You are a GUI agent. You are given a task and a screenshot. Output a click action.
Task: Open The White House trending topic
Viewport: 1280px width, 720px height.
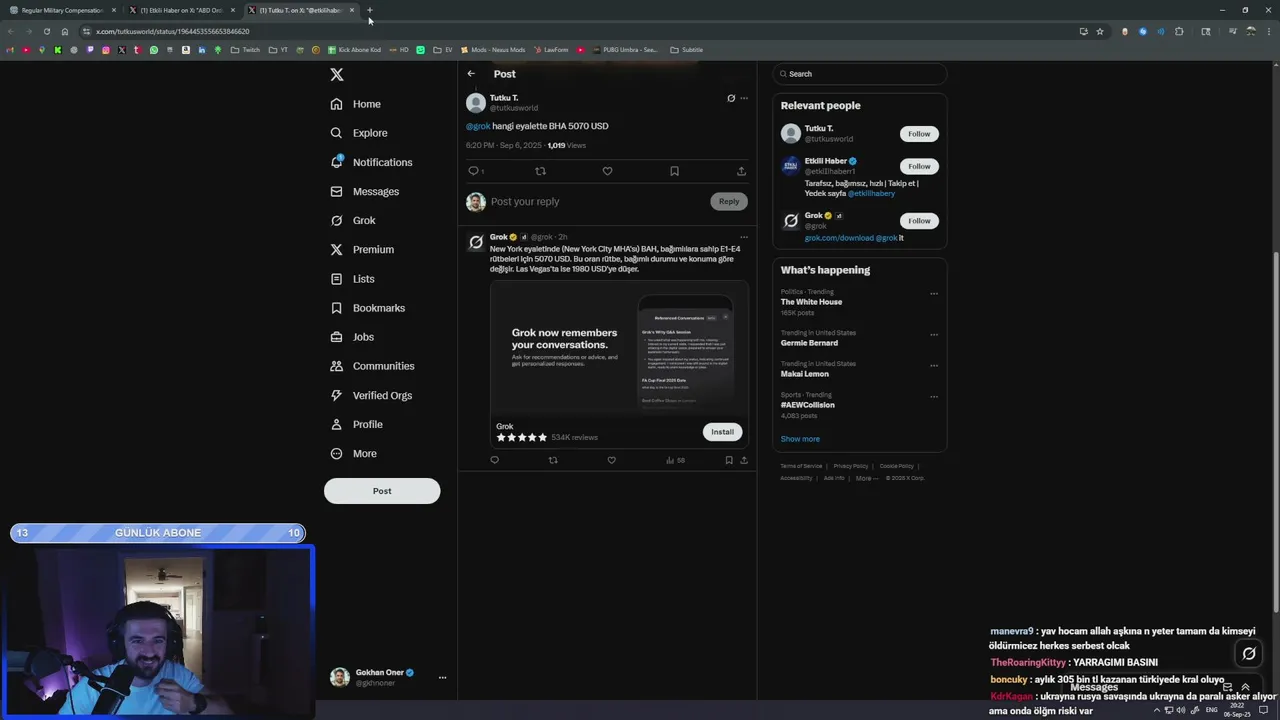(x=811, y=302)
